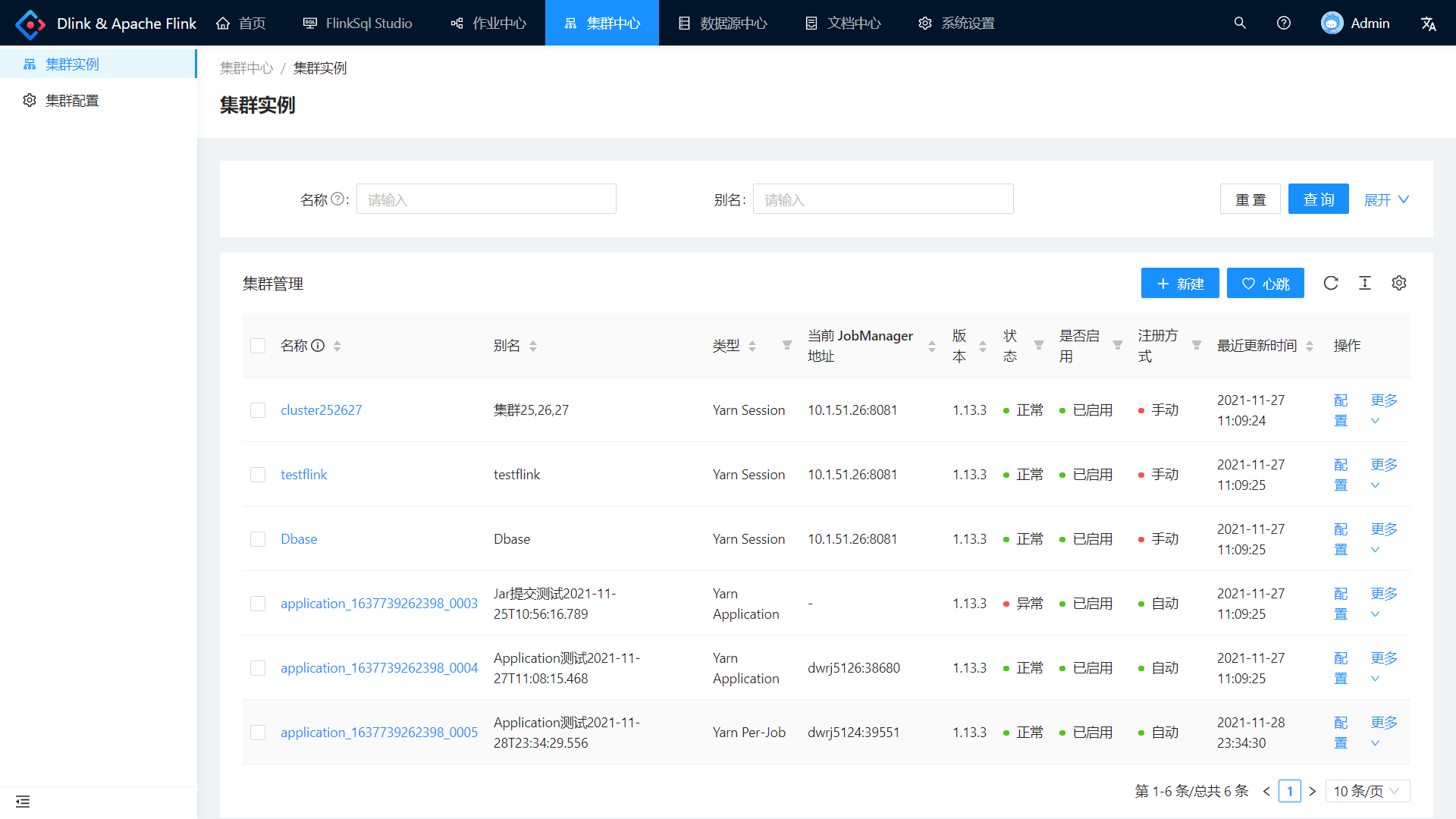Toggle checkbox for cluster252627 row
Viewport: 1456px width, 819px height.
tap(257, 410)
